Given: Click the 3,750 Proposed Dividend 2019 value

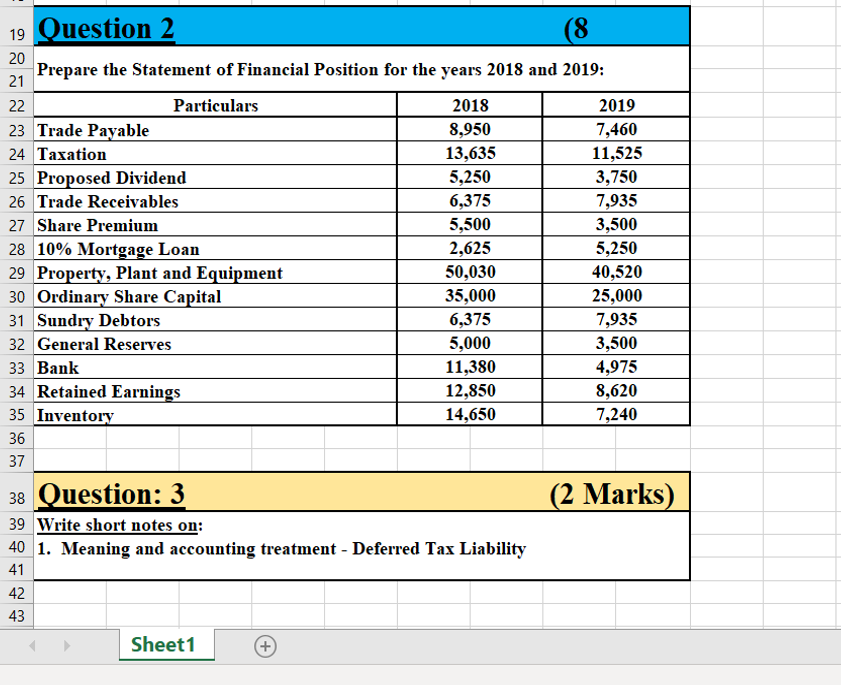Looking at the screenshot, I should (x=616, y=177).
